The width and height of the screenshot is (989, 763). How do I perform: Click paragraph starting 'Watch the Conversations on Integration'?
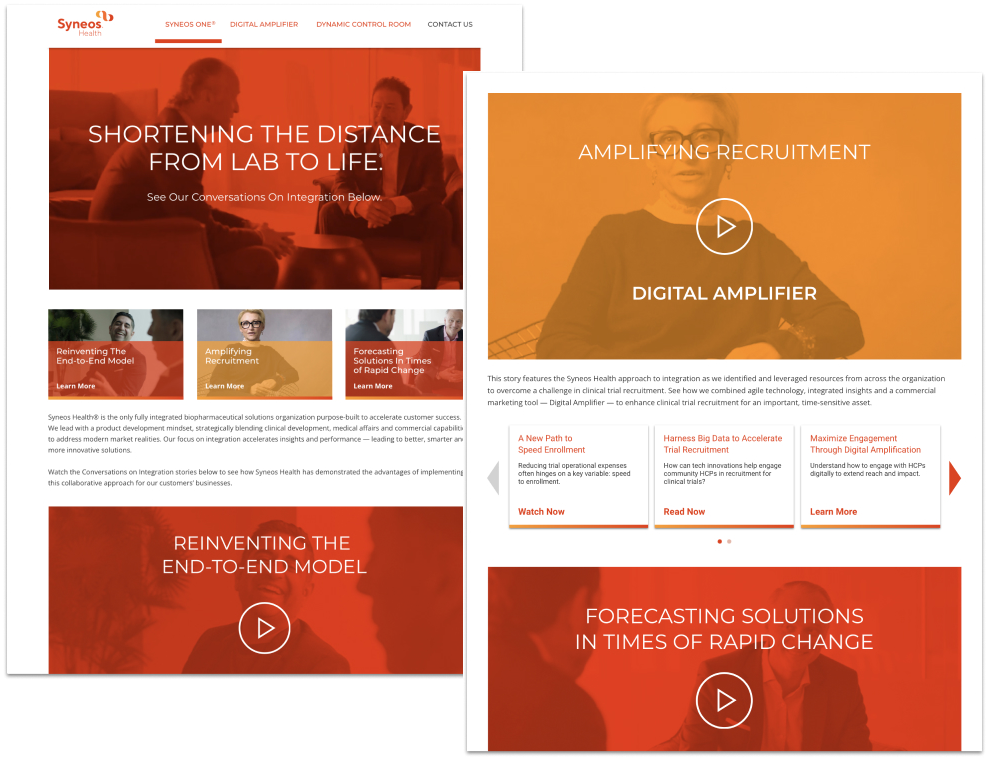click(255, 477)
